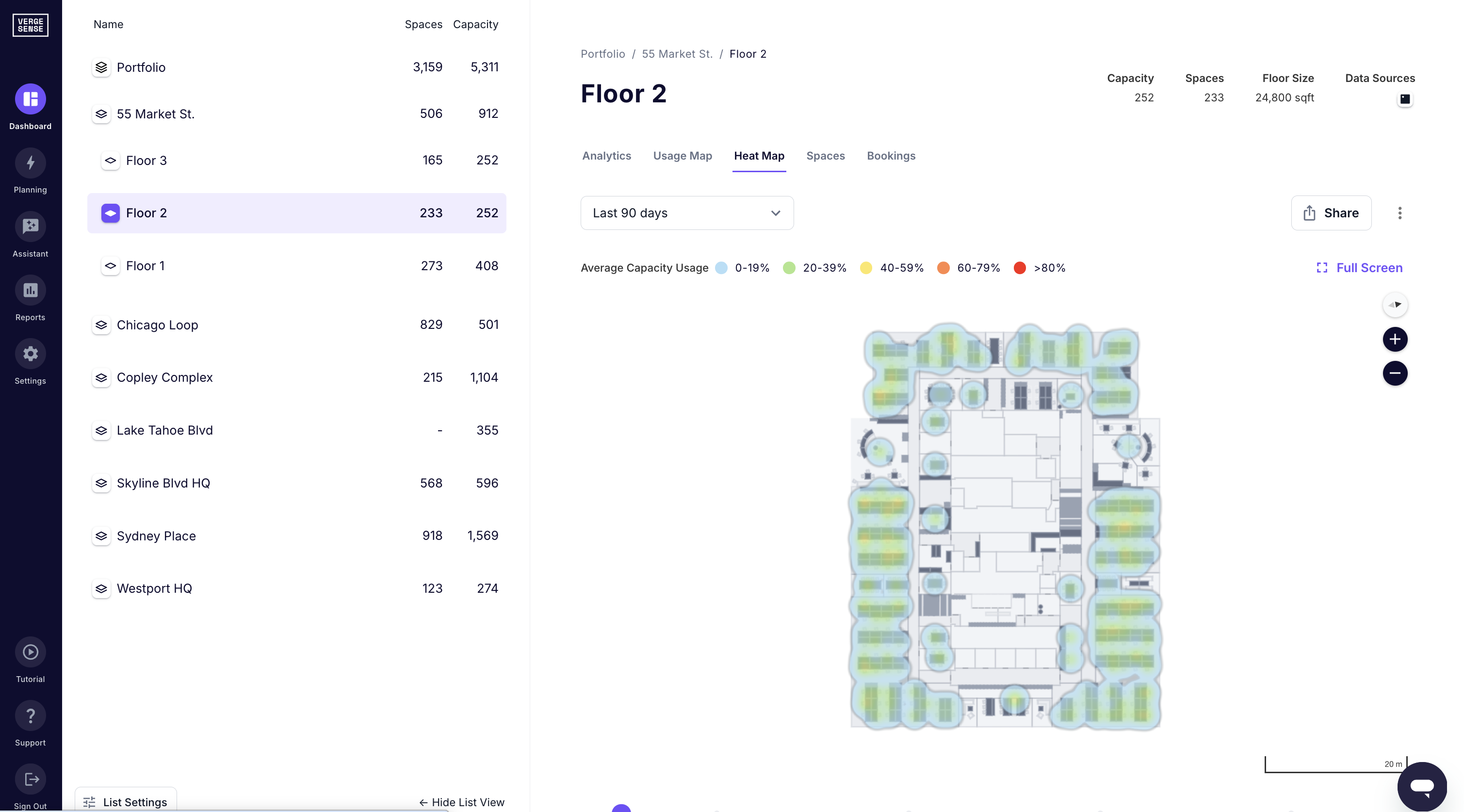Switch to the Analytics tab
Image resolution: width=1464 pixels, height=812 pixels.
click(606, 156)
